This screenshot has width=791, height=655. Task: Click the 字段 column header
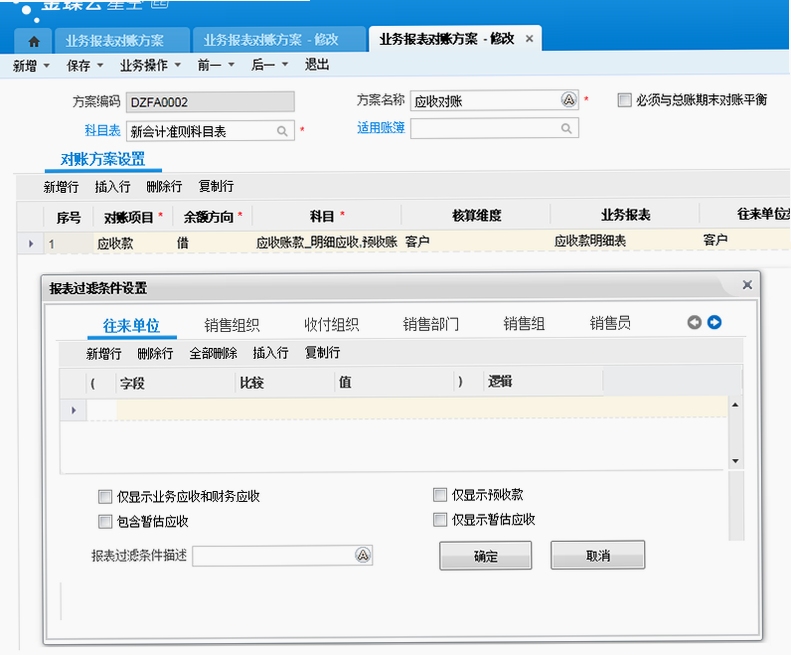(176, 383)
